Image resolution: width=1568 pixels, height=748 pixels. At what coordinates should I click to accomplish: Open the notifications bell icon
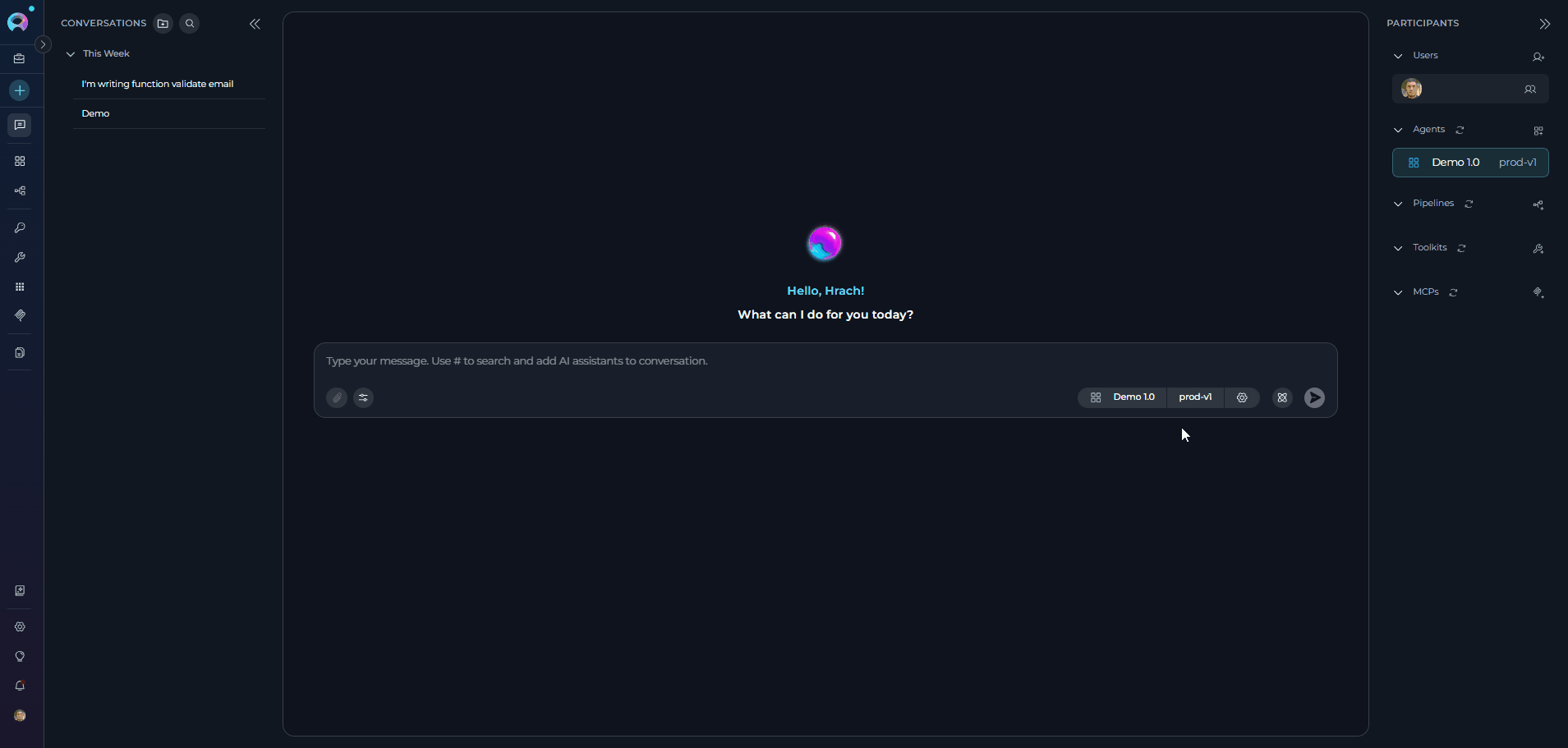[20, 686]
